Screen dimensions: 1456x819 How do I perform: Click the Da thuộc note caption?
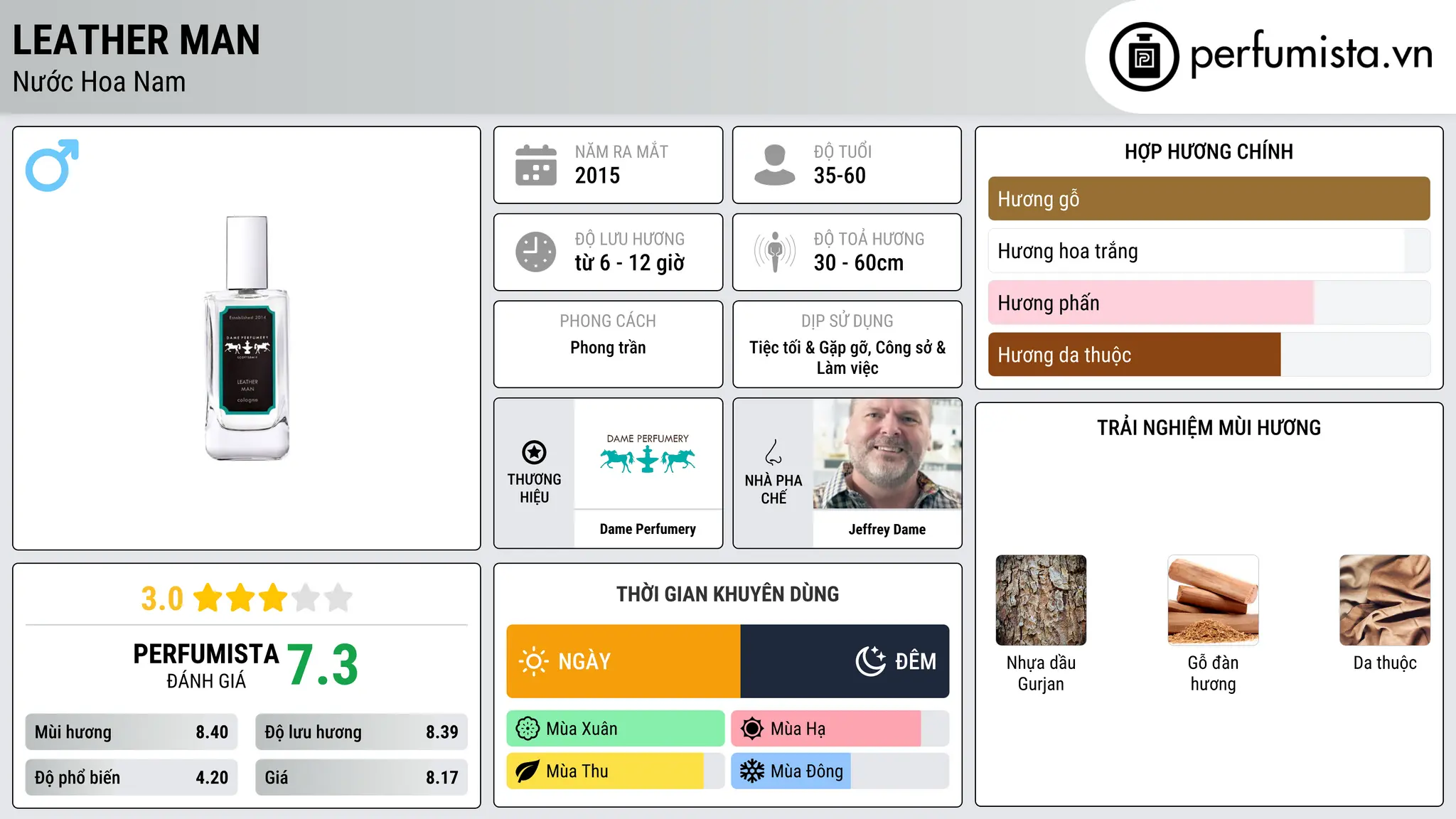[x=1385, y=663]
